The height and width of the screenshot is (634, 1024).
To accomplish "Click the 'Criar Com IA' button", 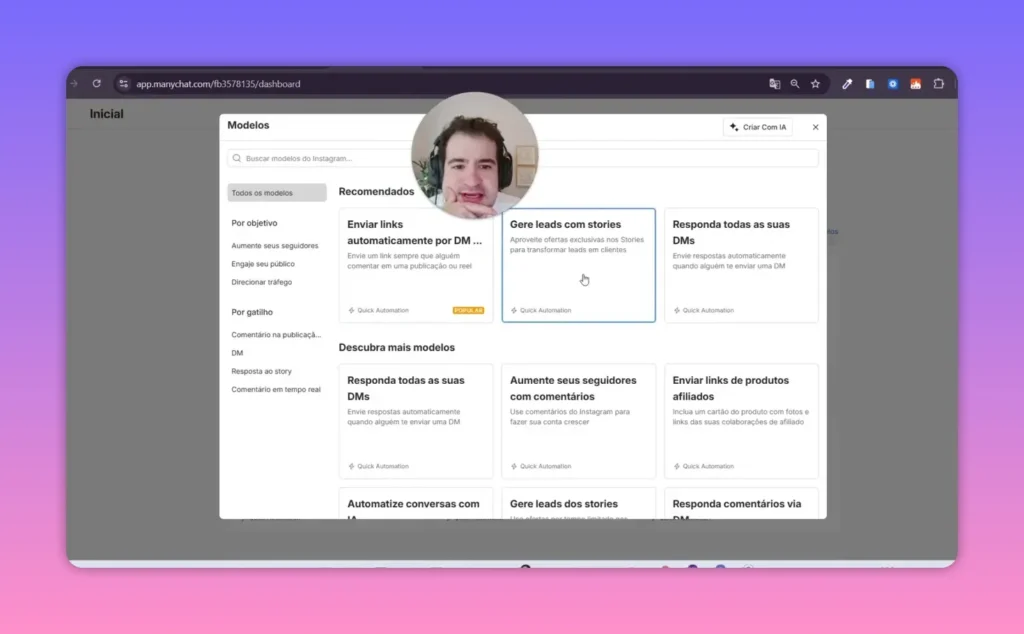I will coord(757,126).
